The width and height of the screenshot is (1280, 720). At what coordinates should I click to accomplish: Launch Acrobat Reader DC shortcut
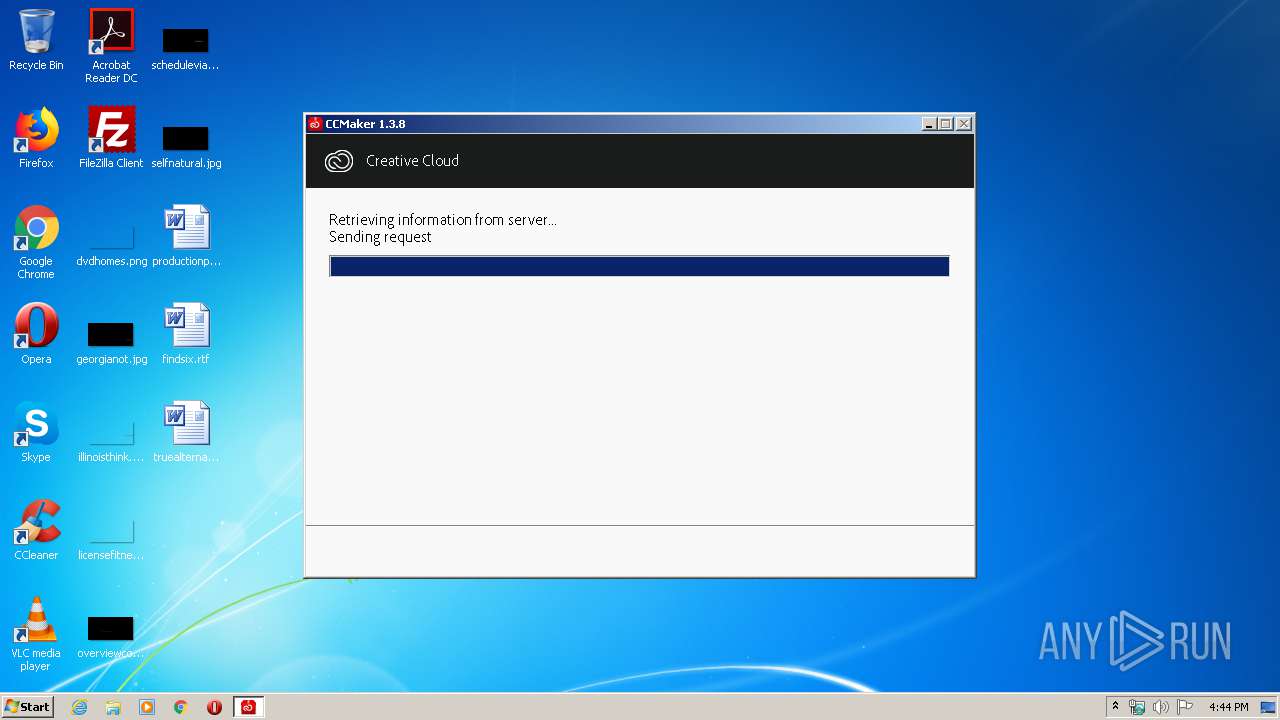pyautogui.click(x=111, y=46)
